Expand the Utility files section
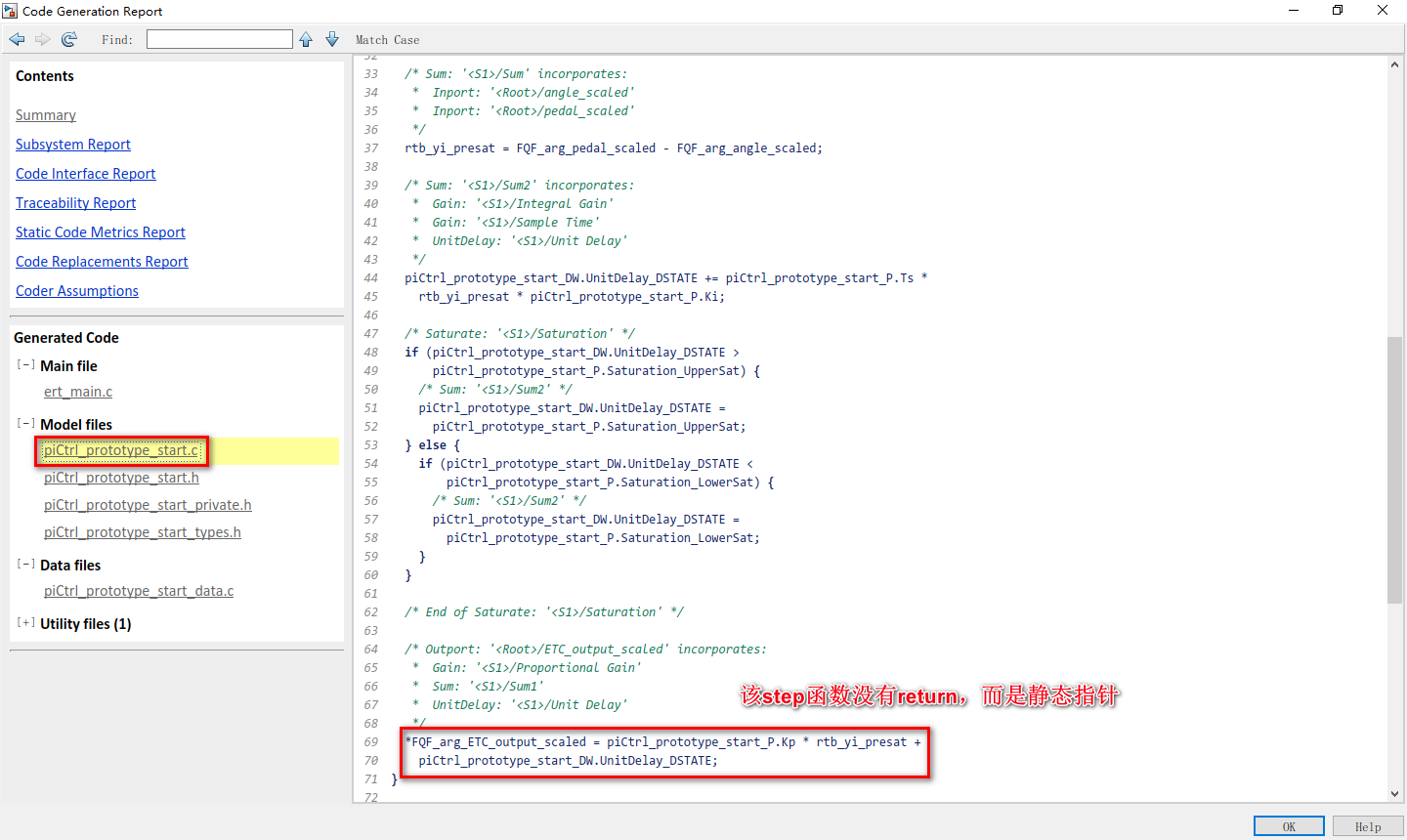 [x=25, y=623]
